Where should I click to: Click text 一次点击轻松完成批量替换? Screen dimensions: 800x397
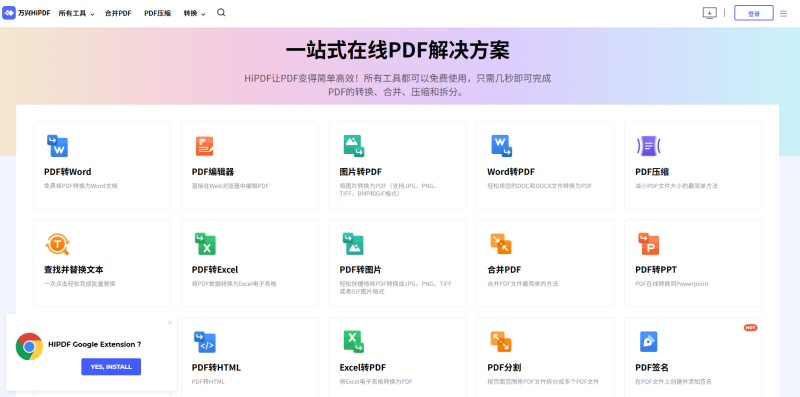(80, 284)
